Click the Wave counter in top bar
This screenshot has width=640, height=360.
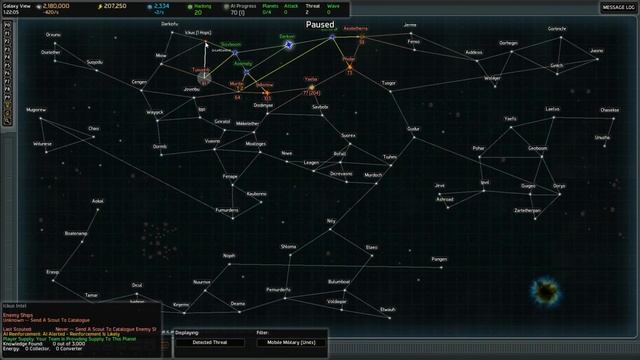click(x=333, y=9)
